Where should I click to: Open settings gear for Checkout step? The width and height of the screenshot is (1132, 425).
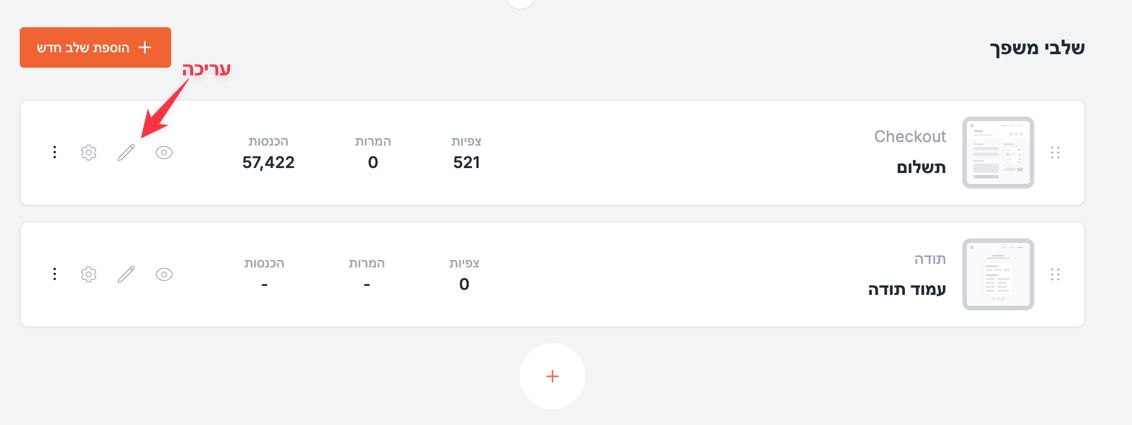pyautogui.click(x=89, y=153)
